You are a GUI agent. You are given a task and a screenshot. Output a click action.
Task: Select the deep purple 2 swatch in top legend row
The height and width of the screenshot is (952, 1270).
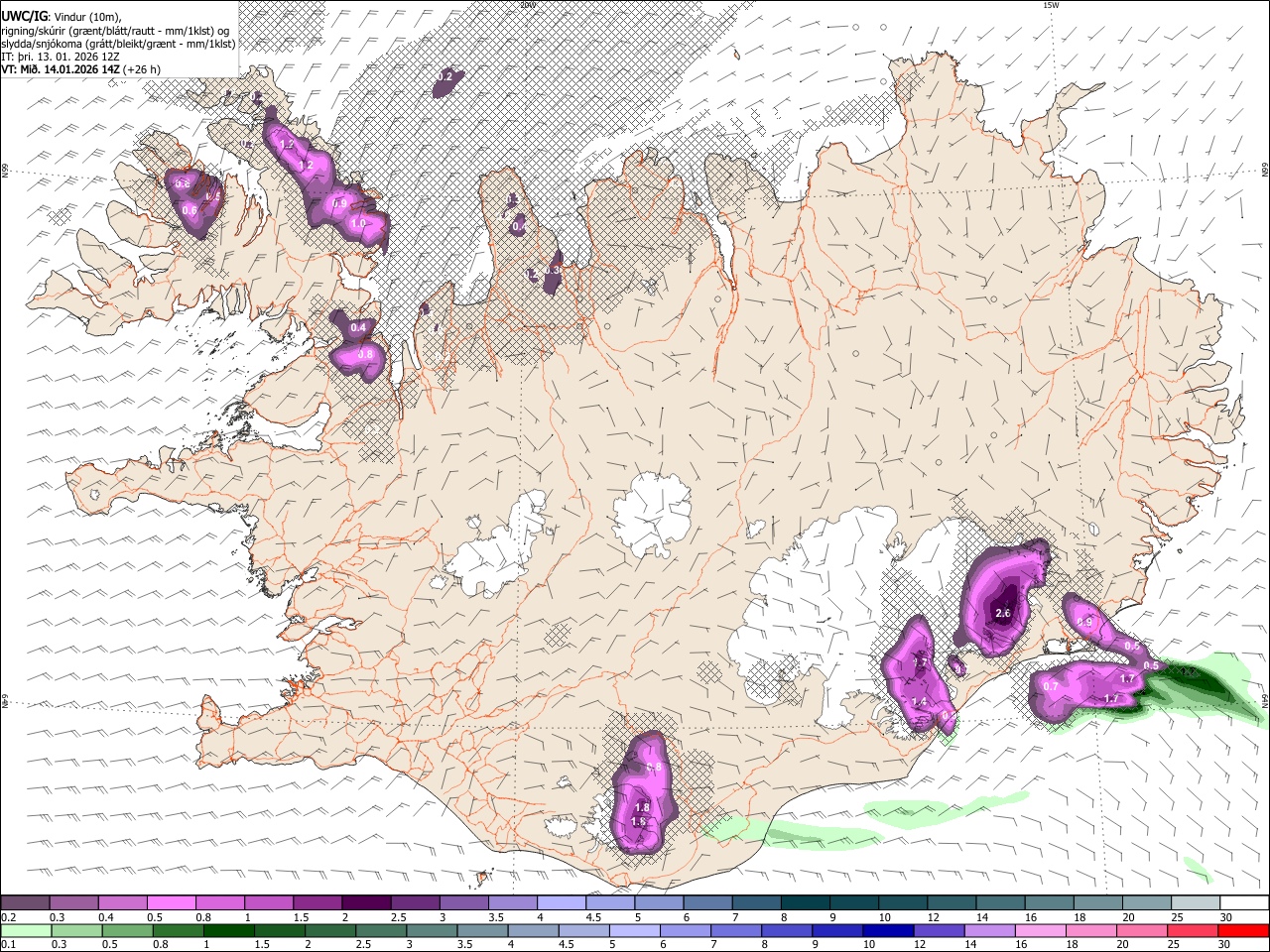[366, 903]
